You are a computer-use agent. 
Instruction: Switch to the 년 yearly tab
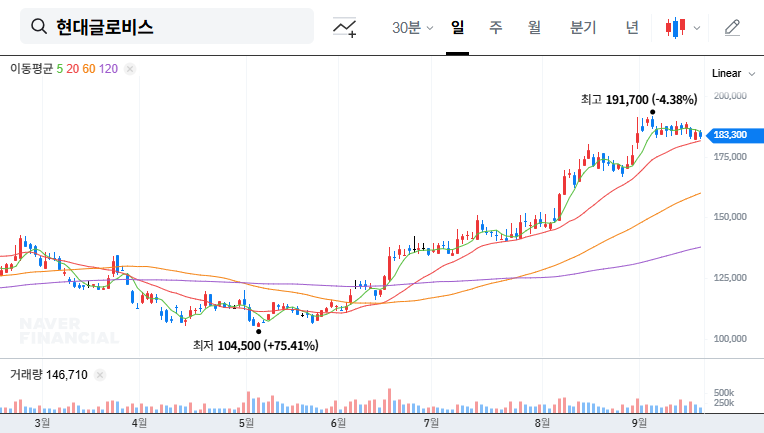tap(632, 27)
